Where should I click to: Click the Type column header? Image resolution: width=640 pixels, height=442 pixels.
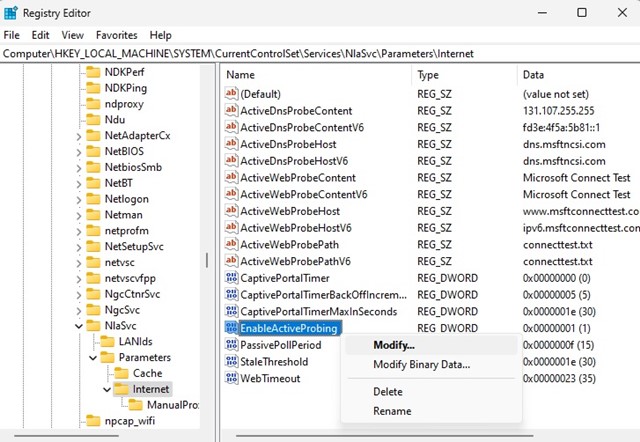pos(428,75)
